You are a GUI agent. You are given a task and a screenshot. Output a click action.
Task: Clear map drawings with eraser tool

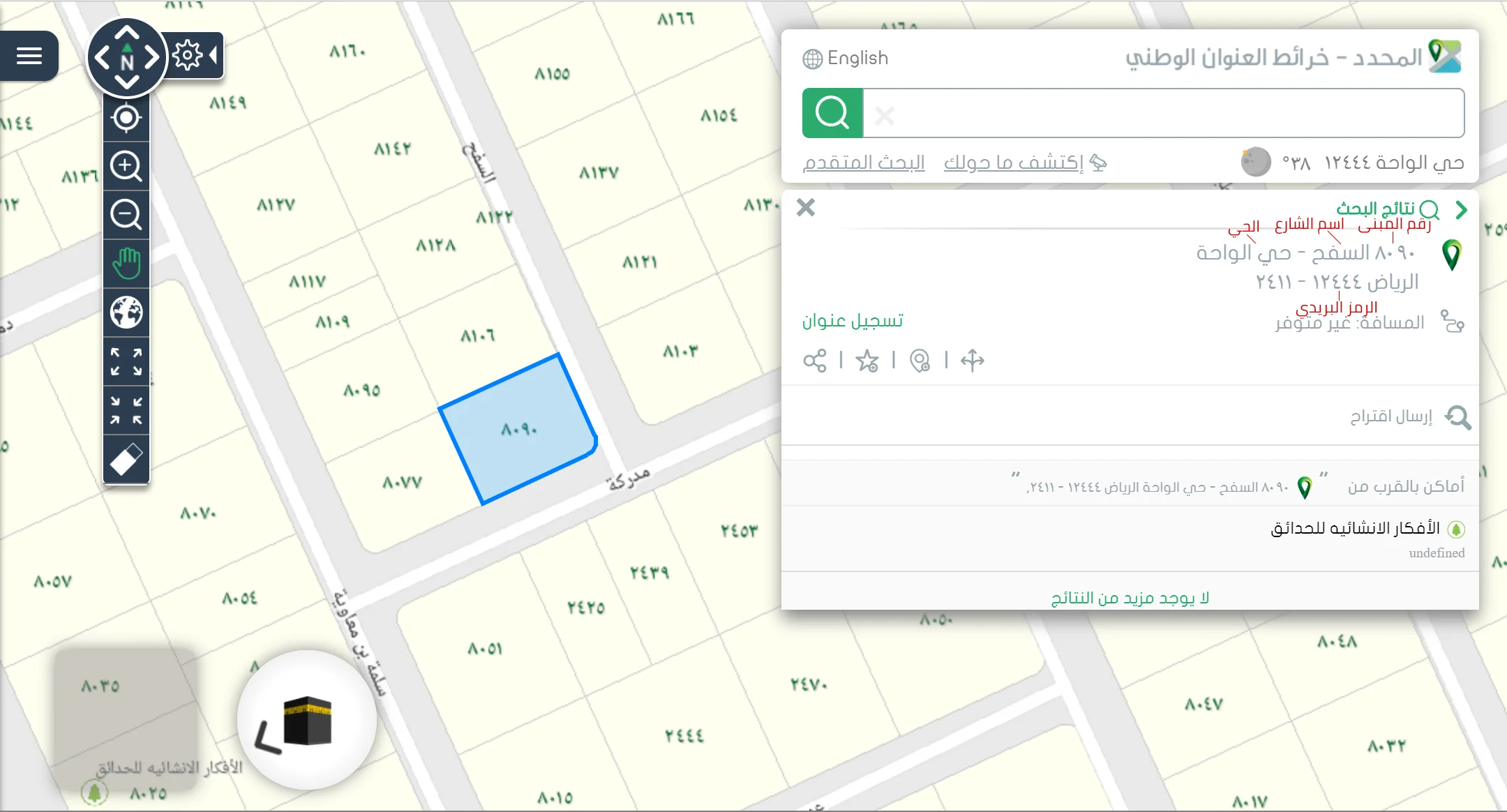(126, 459)
